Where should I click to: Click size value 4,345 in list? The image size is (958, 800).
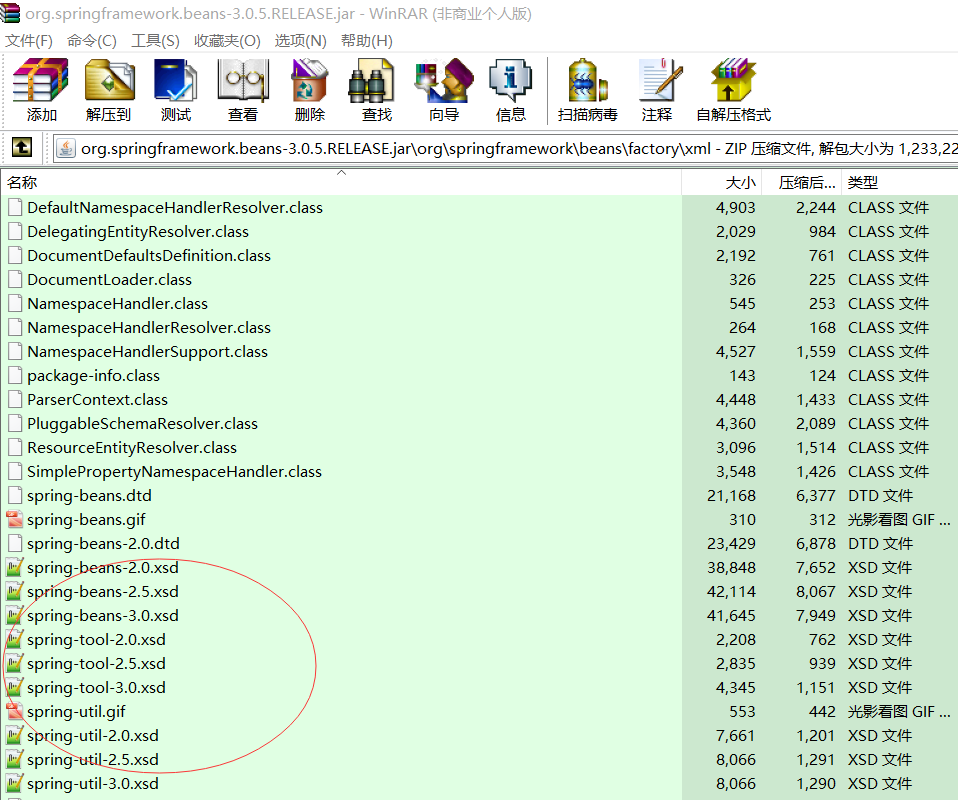736,688
